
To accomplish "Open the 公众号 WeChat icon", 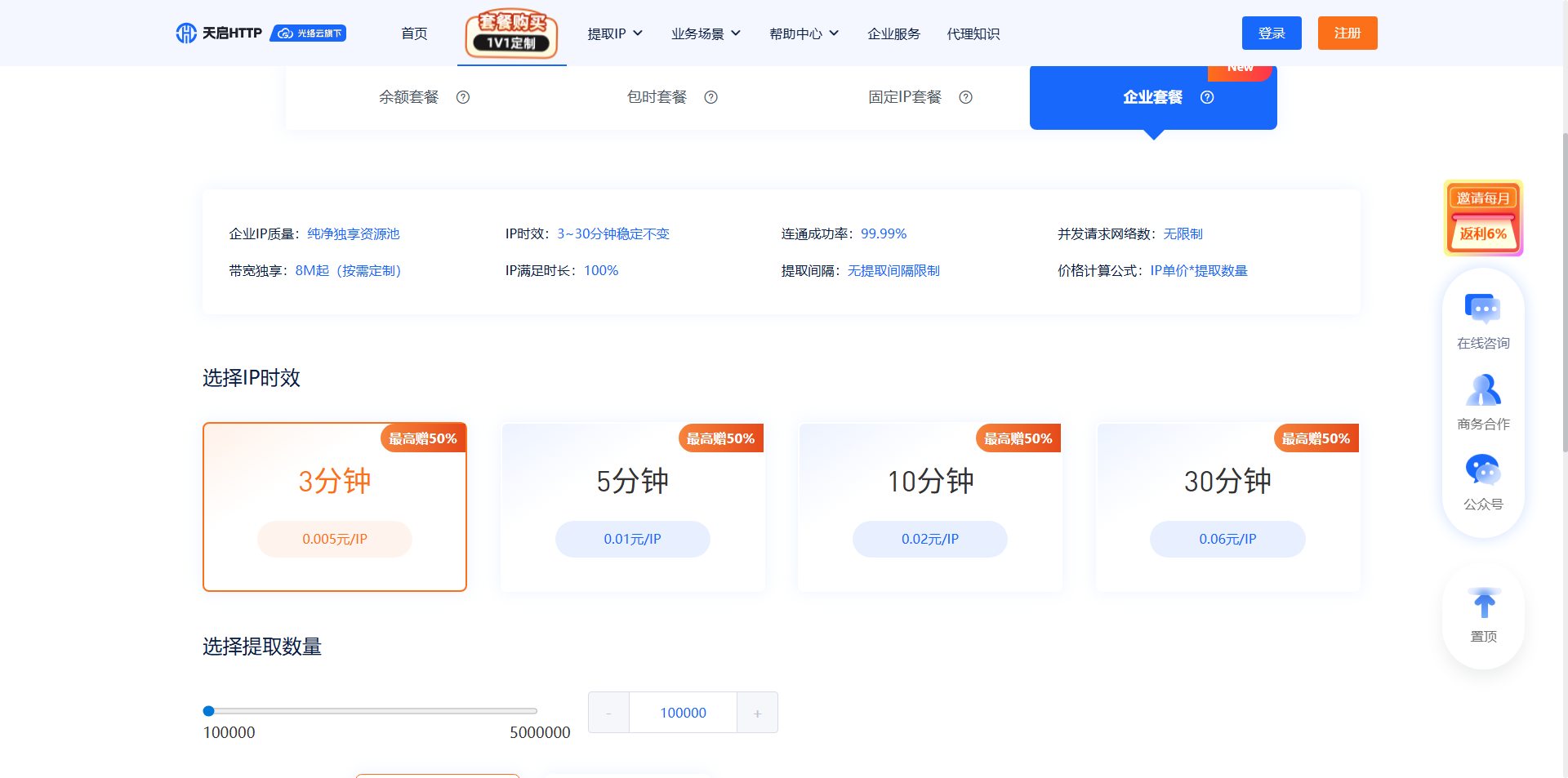I will 1482,470.
